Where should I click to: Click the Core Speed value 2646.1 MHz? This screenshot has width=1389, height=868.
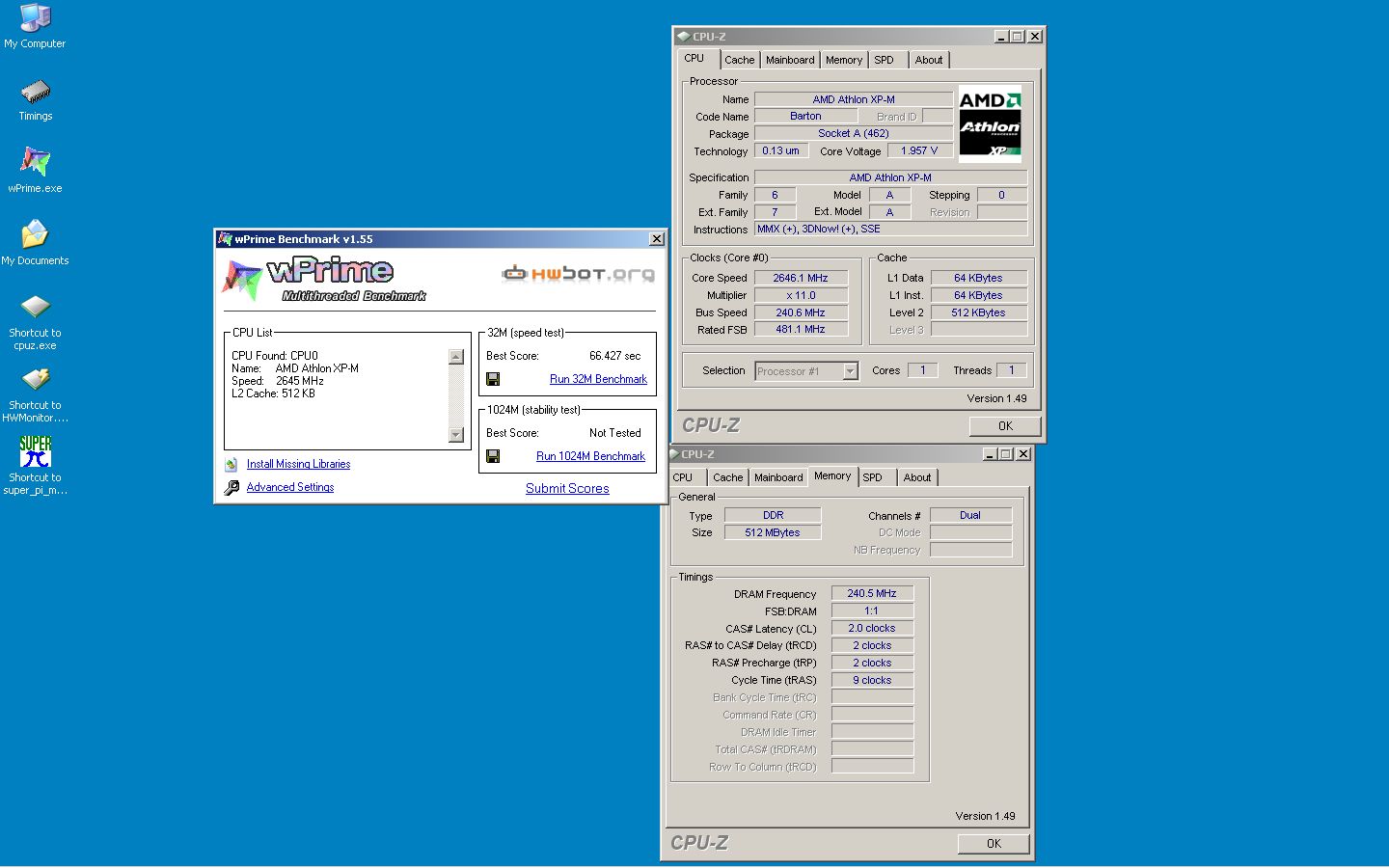(801, 278)
